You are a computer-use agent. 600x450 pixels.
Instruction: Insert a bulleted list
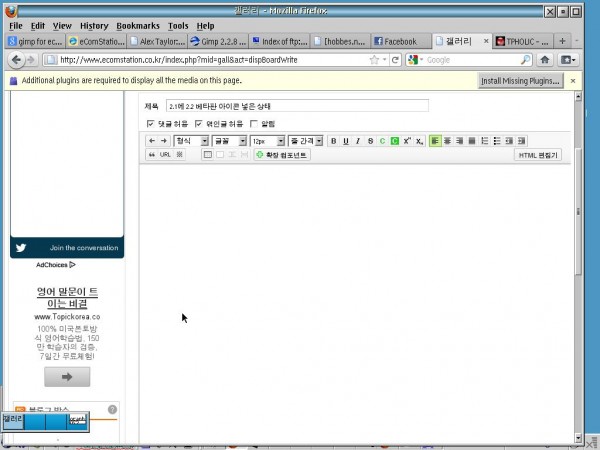(497, 141)
